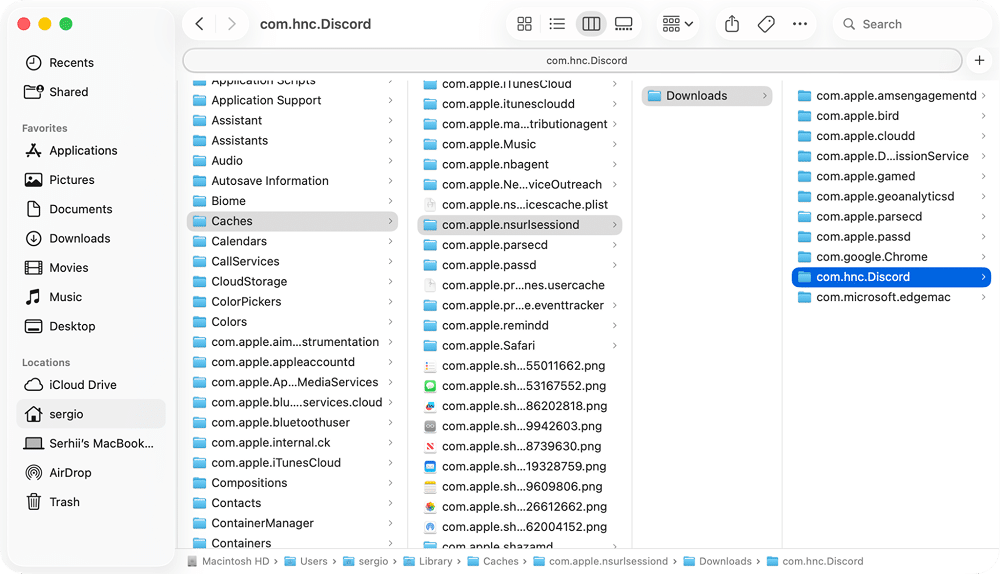Select the com.apple.sh...53167552.png file

click(x=520, y=386)
